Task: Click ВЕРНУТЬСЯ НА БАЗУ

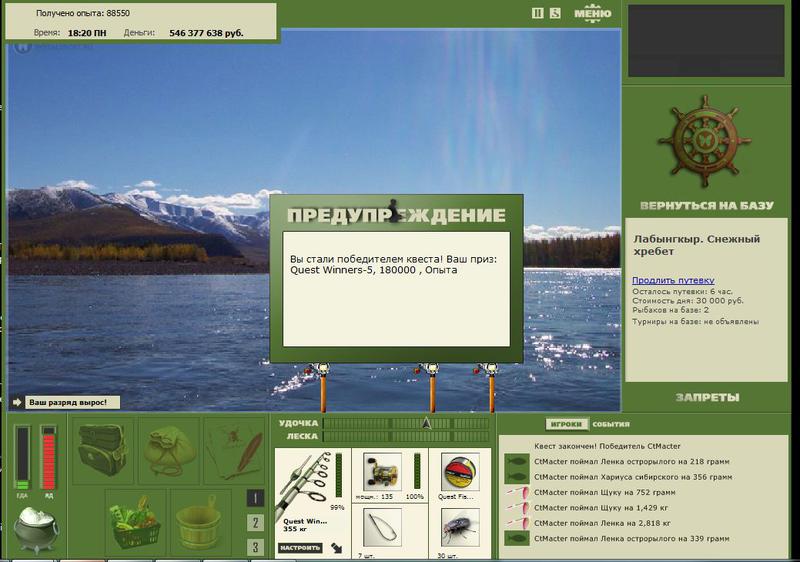Action: (x=707, y=206)
